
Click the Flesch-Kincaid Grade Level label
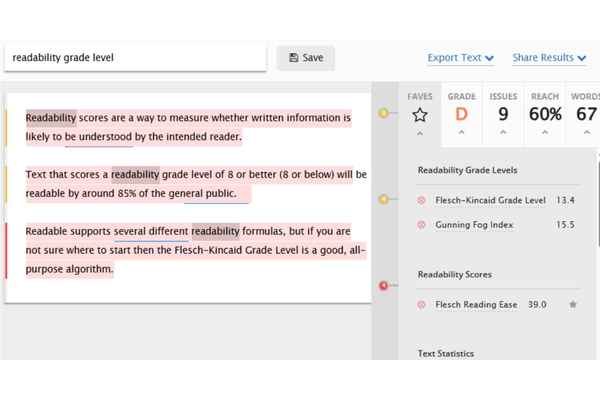tap(490, 200)
